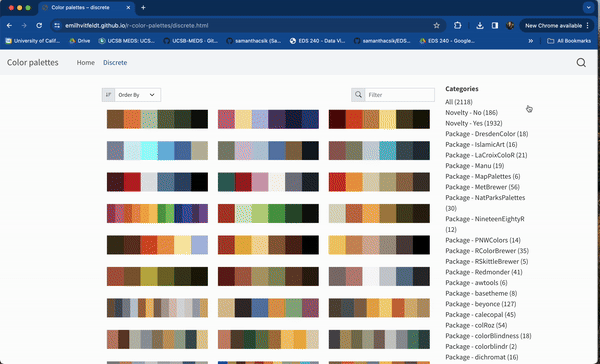Click the sort icon beside Order By

point(108,95)
